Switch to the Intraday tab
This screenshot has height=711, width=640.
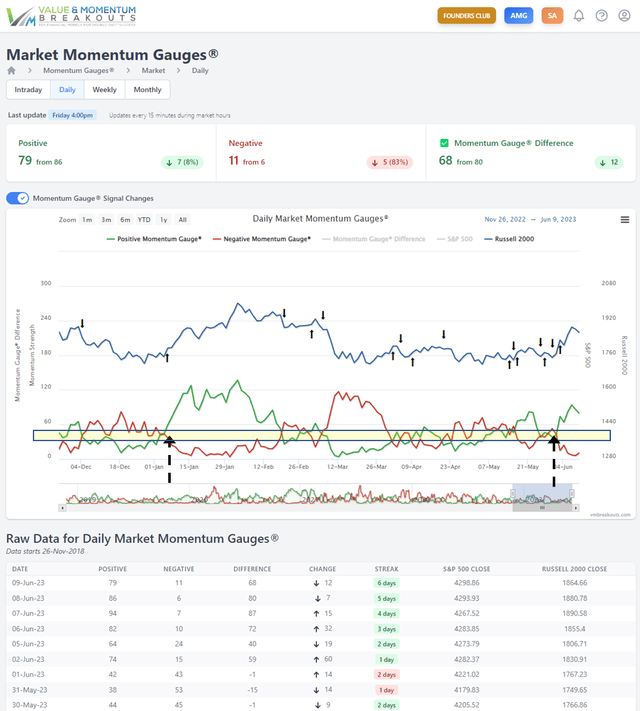[x=28, y=90]
